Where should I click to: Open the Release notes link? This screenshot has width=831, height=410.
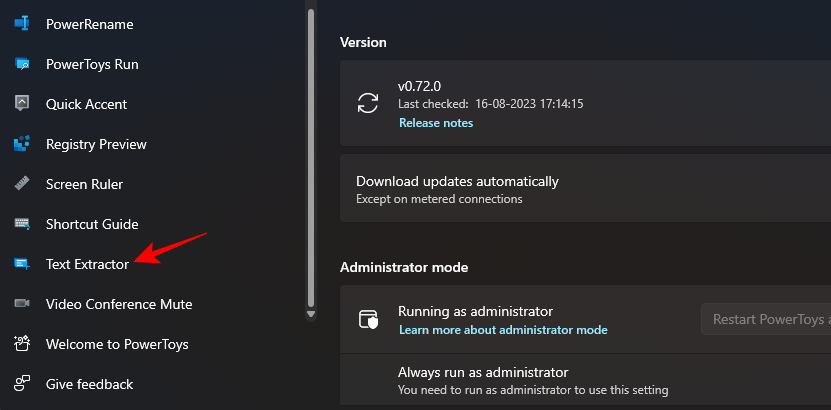point(436,123)
